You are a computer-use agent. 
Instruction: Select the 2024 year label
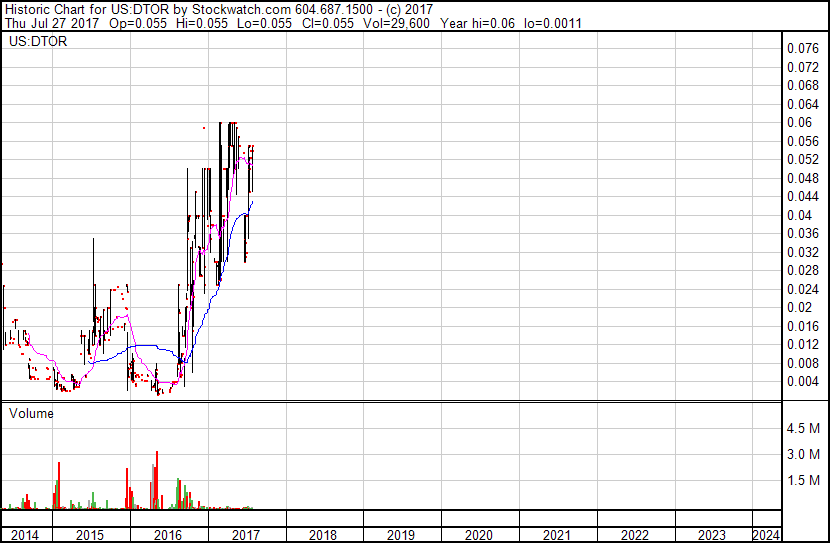(x=766, y=535)
